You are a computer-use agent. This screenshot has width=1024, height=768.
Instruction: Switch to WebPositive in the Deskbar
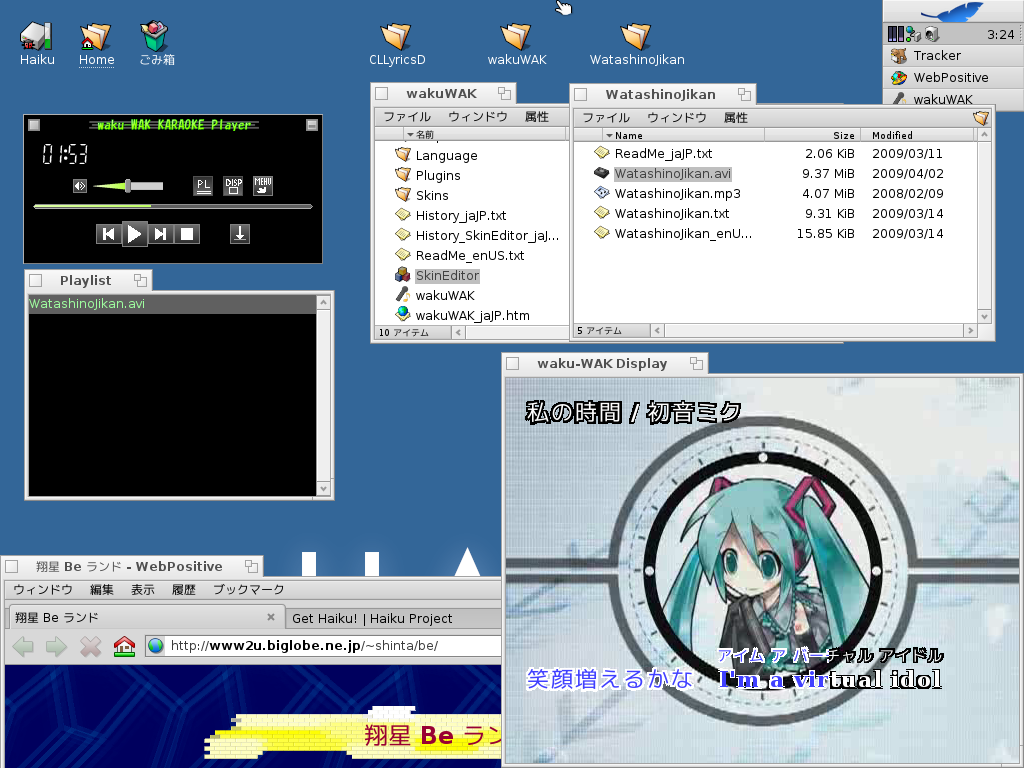pos(953,78)
